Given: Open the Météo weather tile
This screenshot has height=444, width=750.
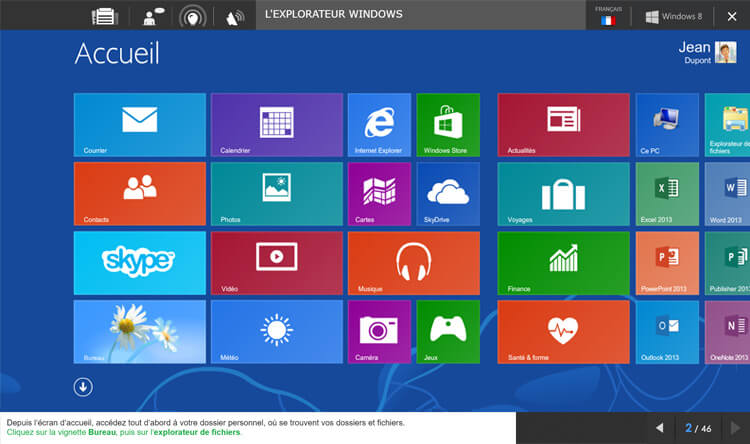Looking at the screenshot, I should [277, 332].
